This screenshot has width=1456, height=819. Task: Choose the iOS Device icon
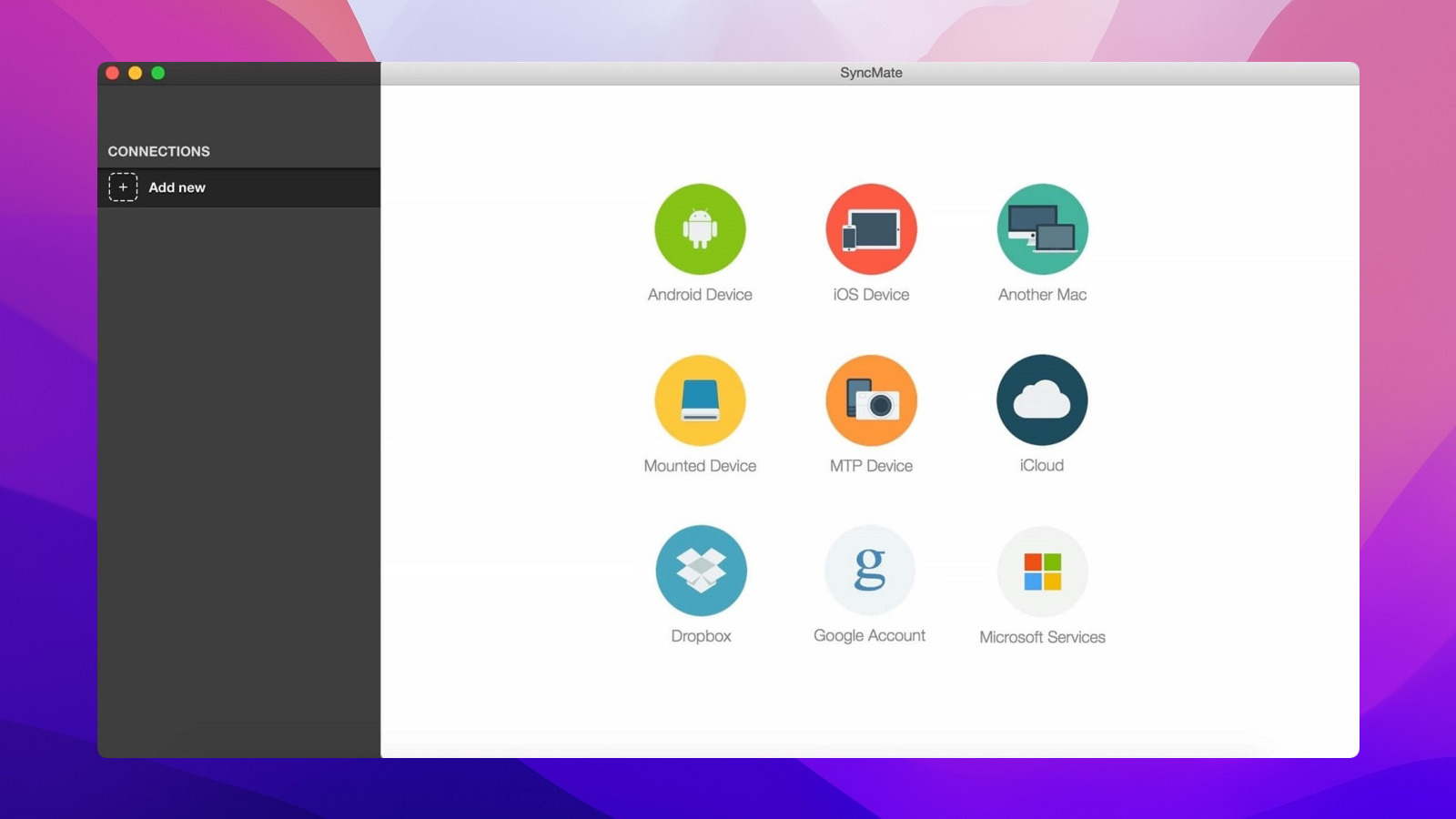[871, 229]
